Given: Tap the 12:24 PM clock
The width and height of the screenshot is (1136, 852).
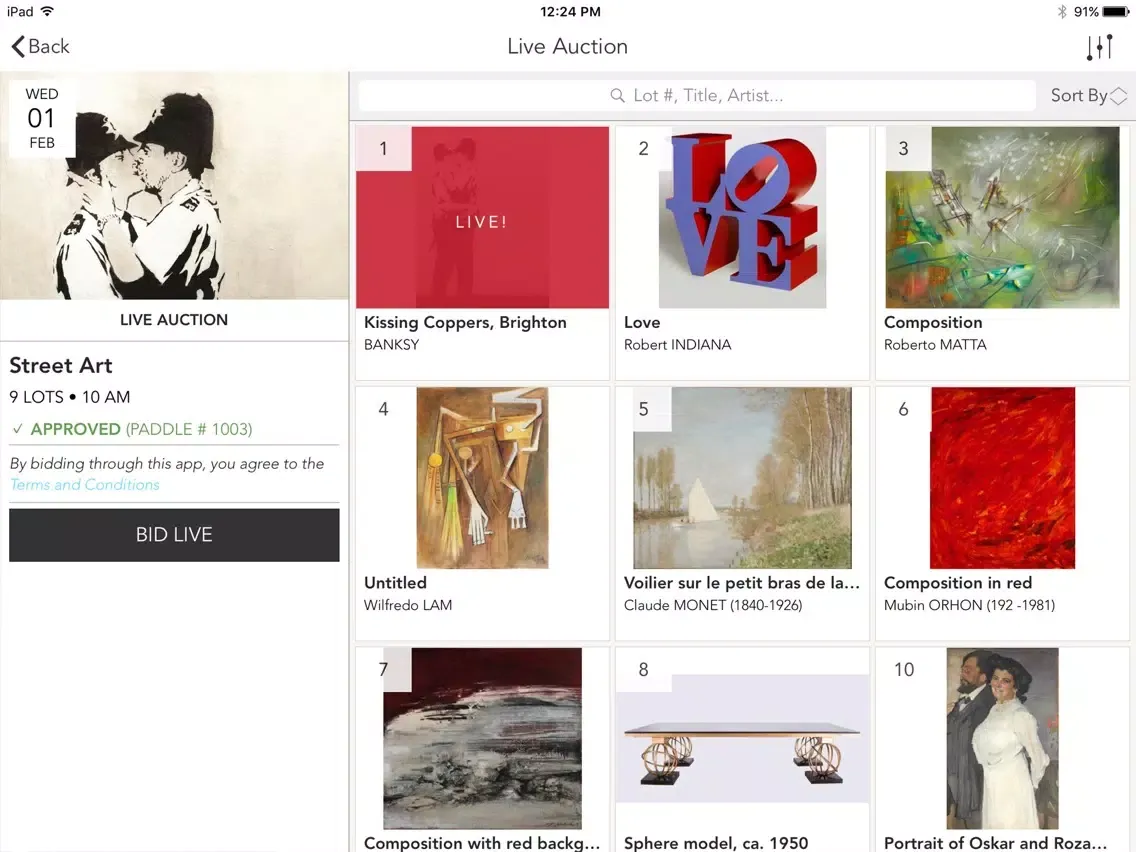Looking at the screenshot, I should coord(570,12).
